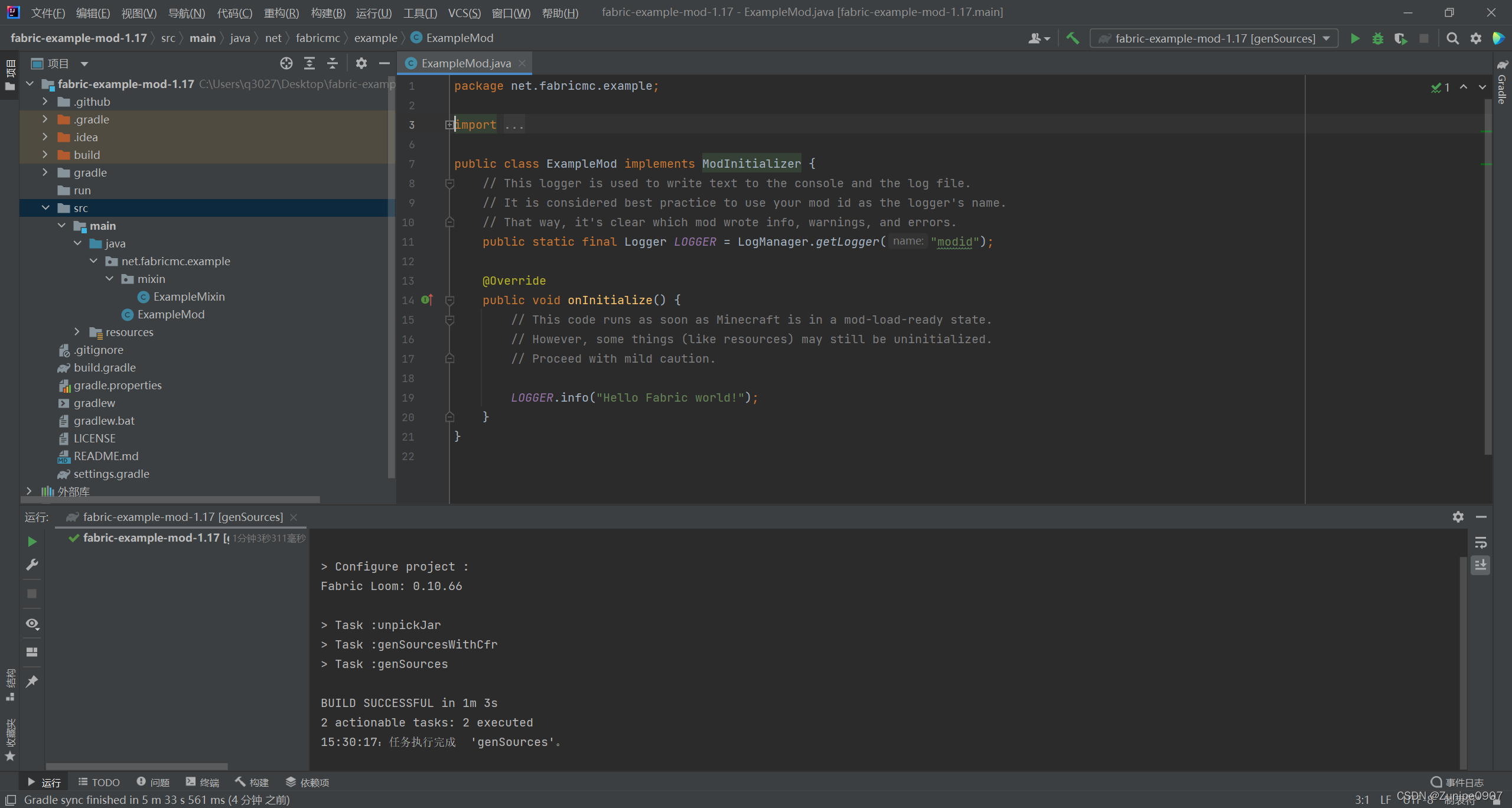Click the pin tab icon in run panel
This screenshot has width=1512, height=808.
(32, 682)
